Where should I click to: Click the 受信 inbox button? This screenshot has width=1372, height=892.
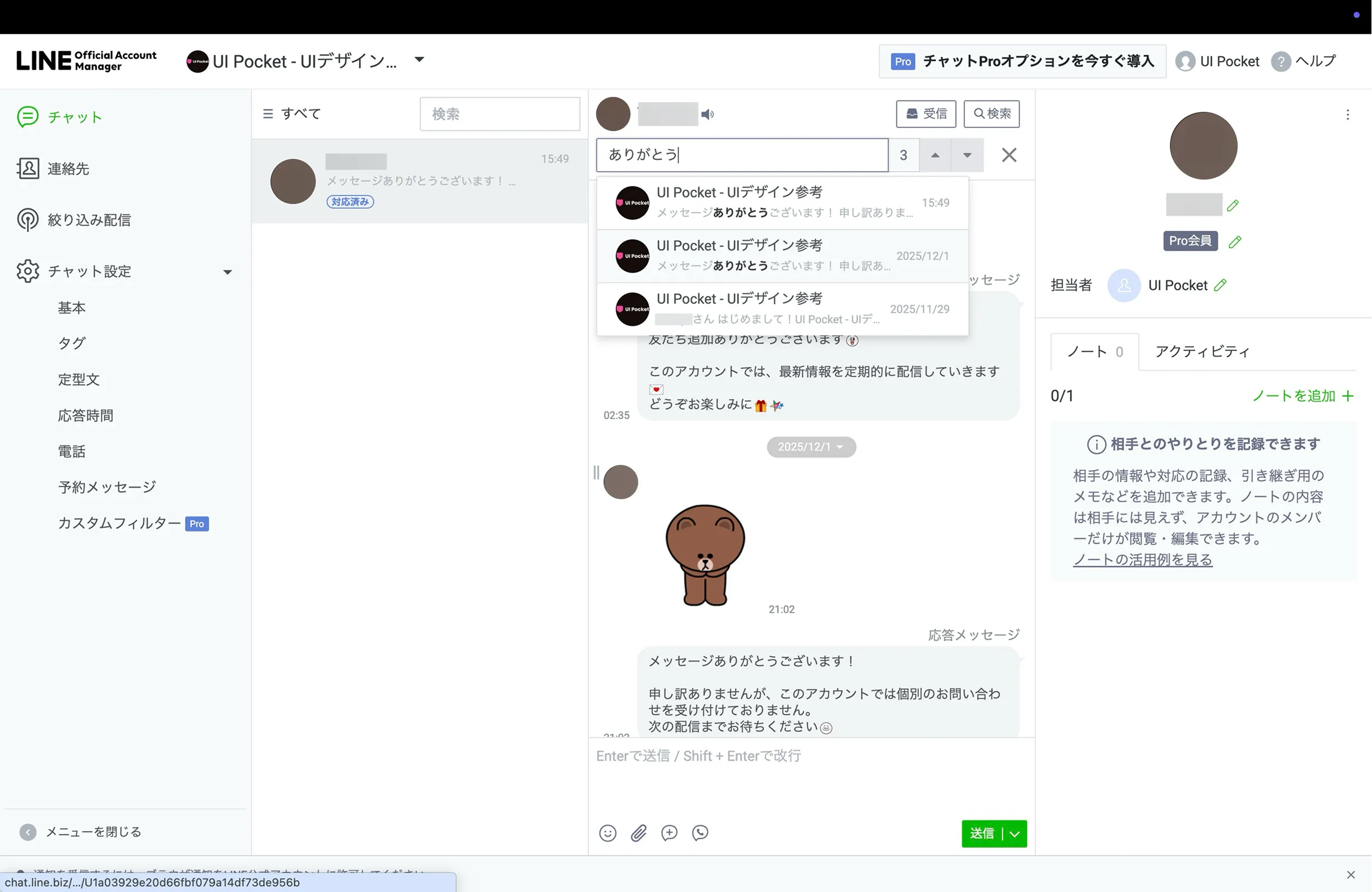pyautogui.click(x=926, y=114)
